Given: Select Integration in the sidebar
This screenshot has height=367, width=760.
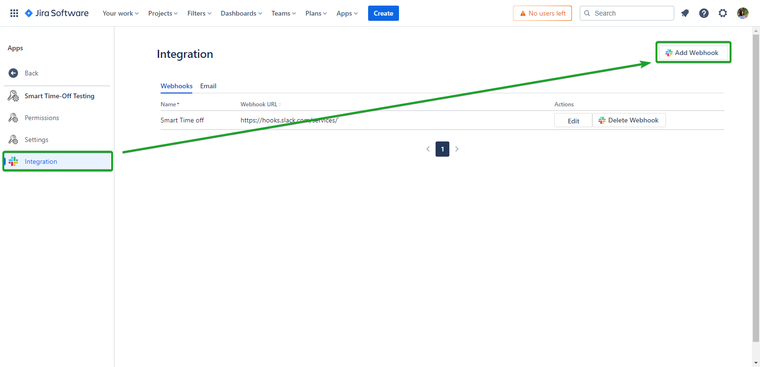Looking at the screenshot, I should 58,161.
